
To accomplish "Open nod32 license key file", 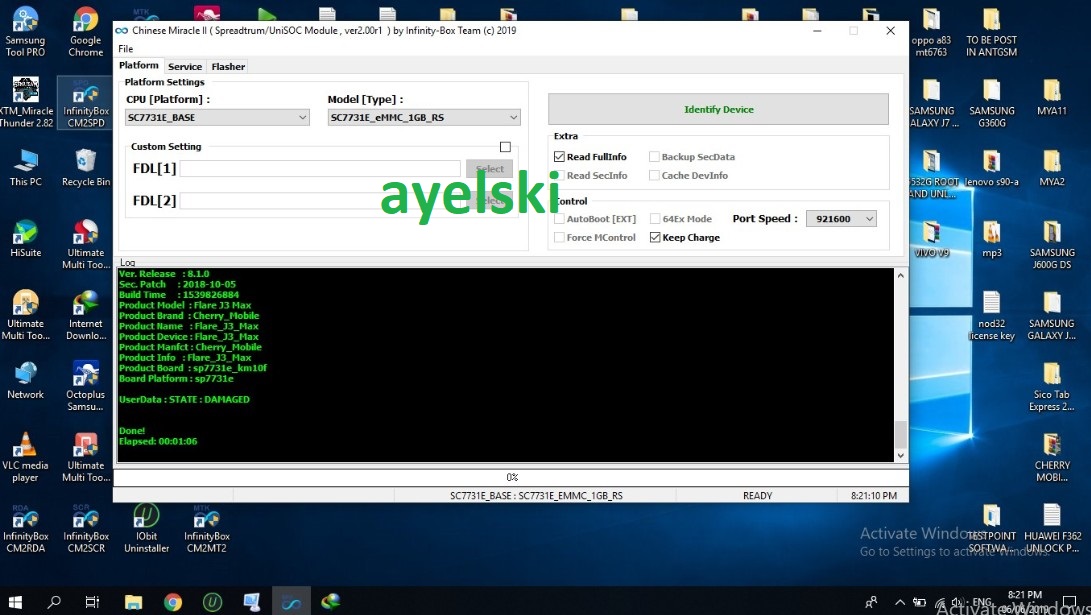I will click(992, 315).
